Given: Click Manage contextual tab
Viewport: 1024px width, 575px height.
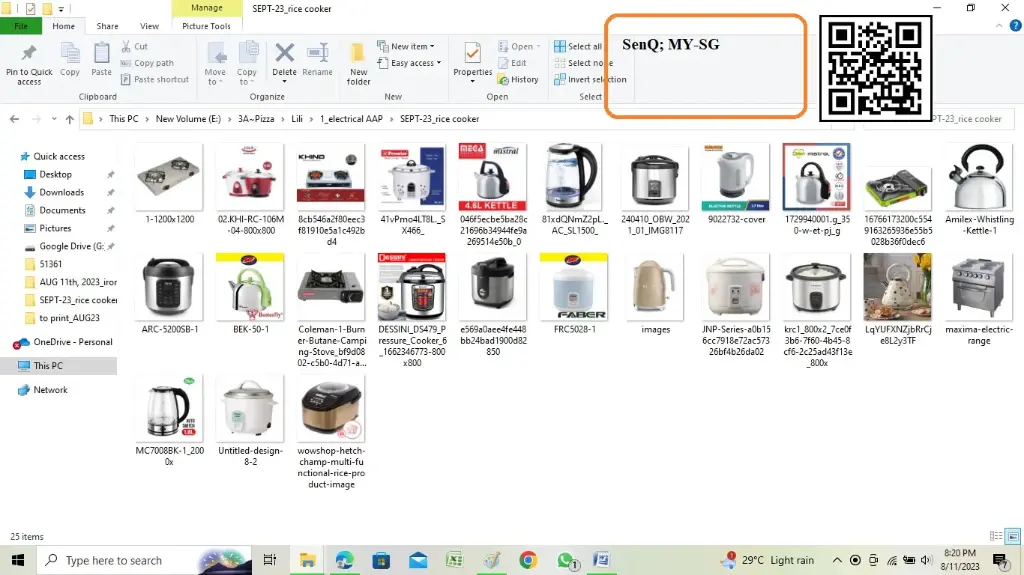Looking at the screenshot, I should click(207, 8).
